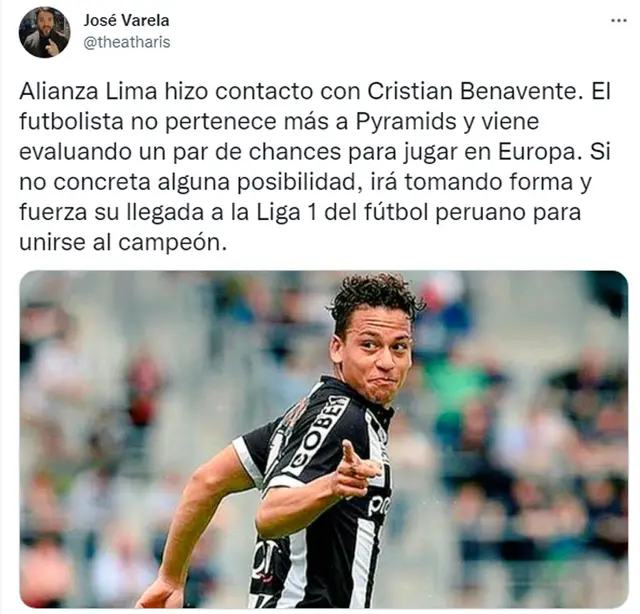The height and width of the screenshot is (614, 640).
Task: Open the tweet's three-dot more options menu
Action: 618,20
